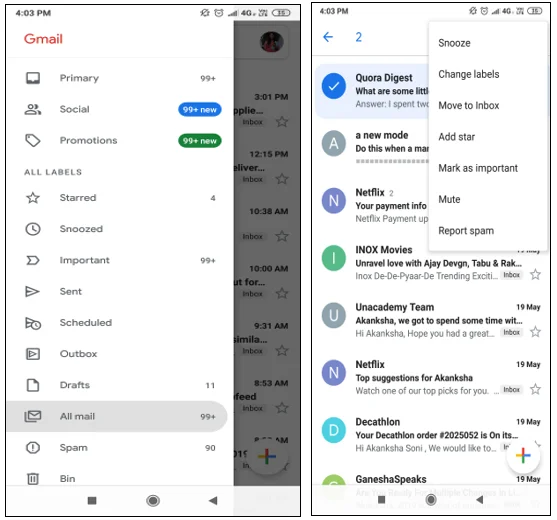
Task: Open the Drafts label text
Action: point(75,385)
